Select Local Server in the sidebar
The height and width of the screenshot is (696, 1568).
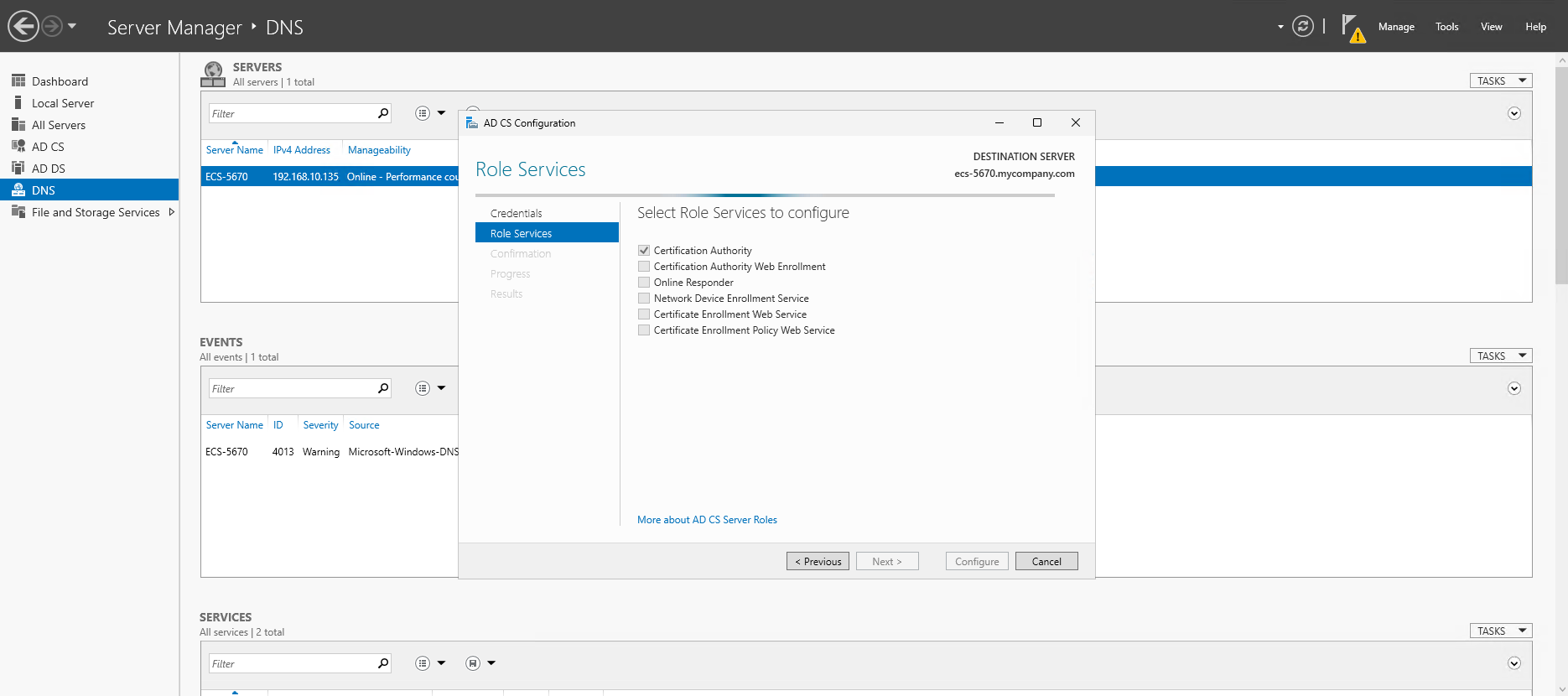[x=63, y=103]
